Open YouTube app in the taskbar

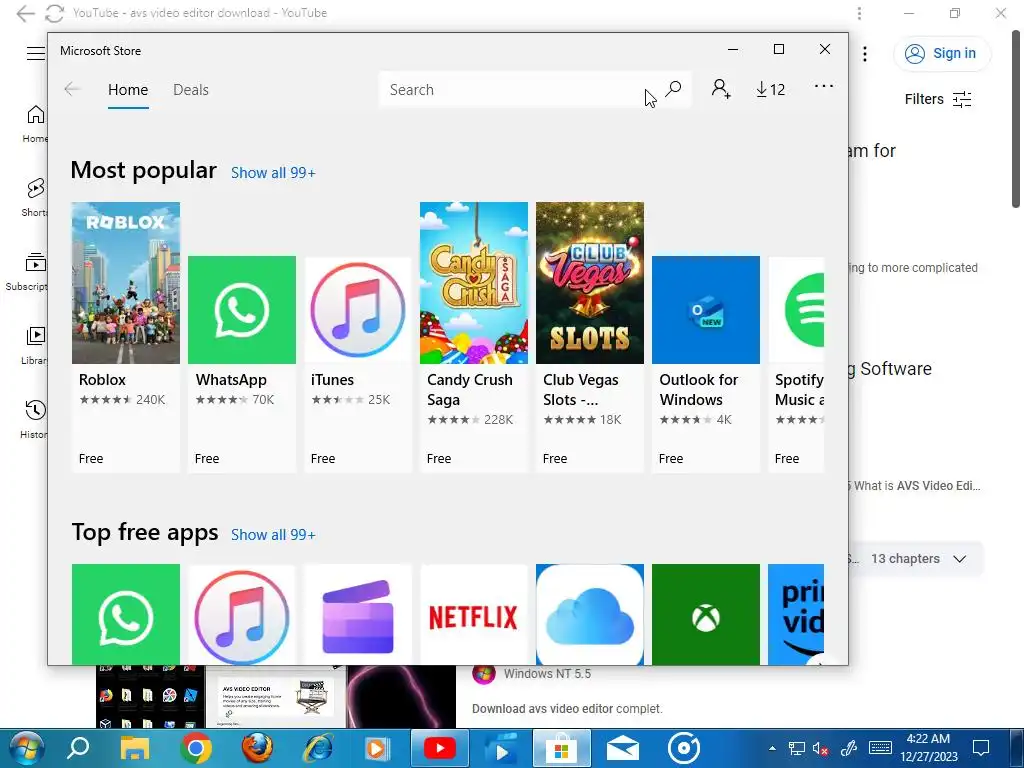(x=440, y=748)
